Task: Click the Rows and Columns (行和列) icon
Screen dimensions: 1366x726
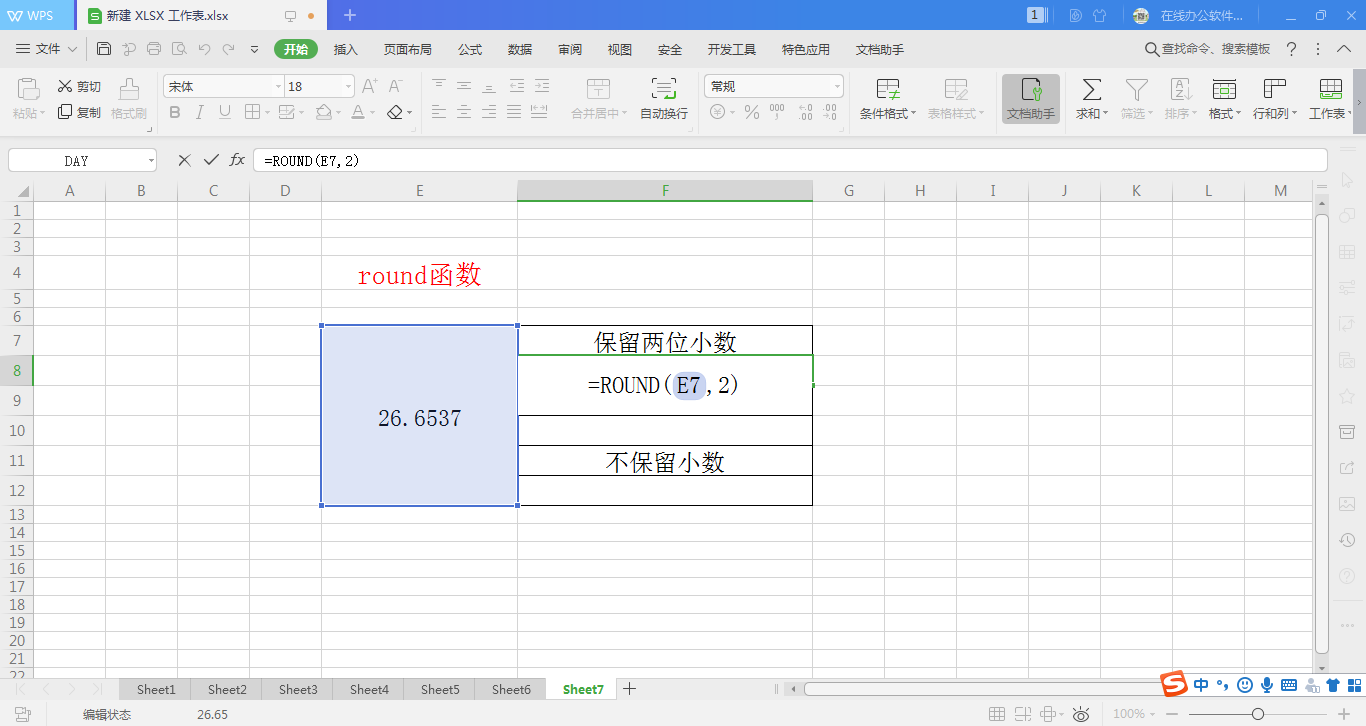Action: [x=1275, y=90]
